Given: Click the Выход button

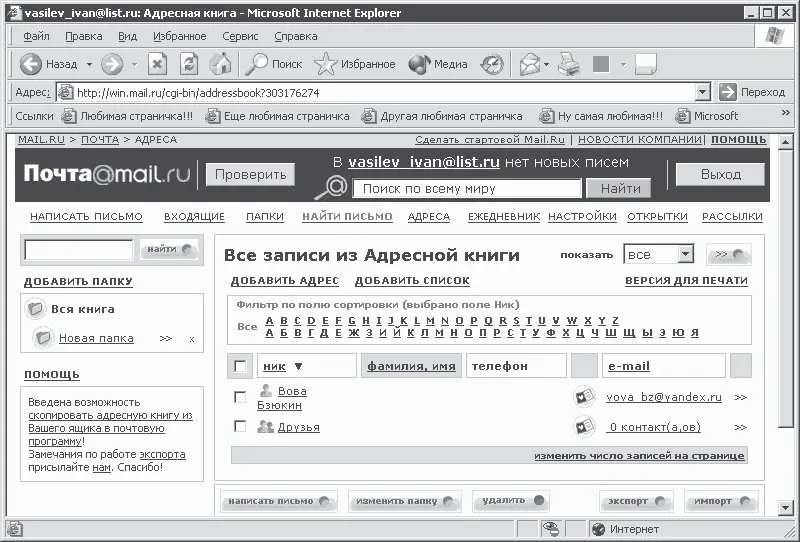Looking at the screenshot, I should (x=720, y=175).
